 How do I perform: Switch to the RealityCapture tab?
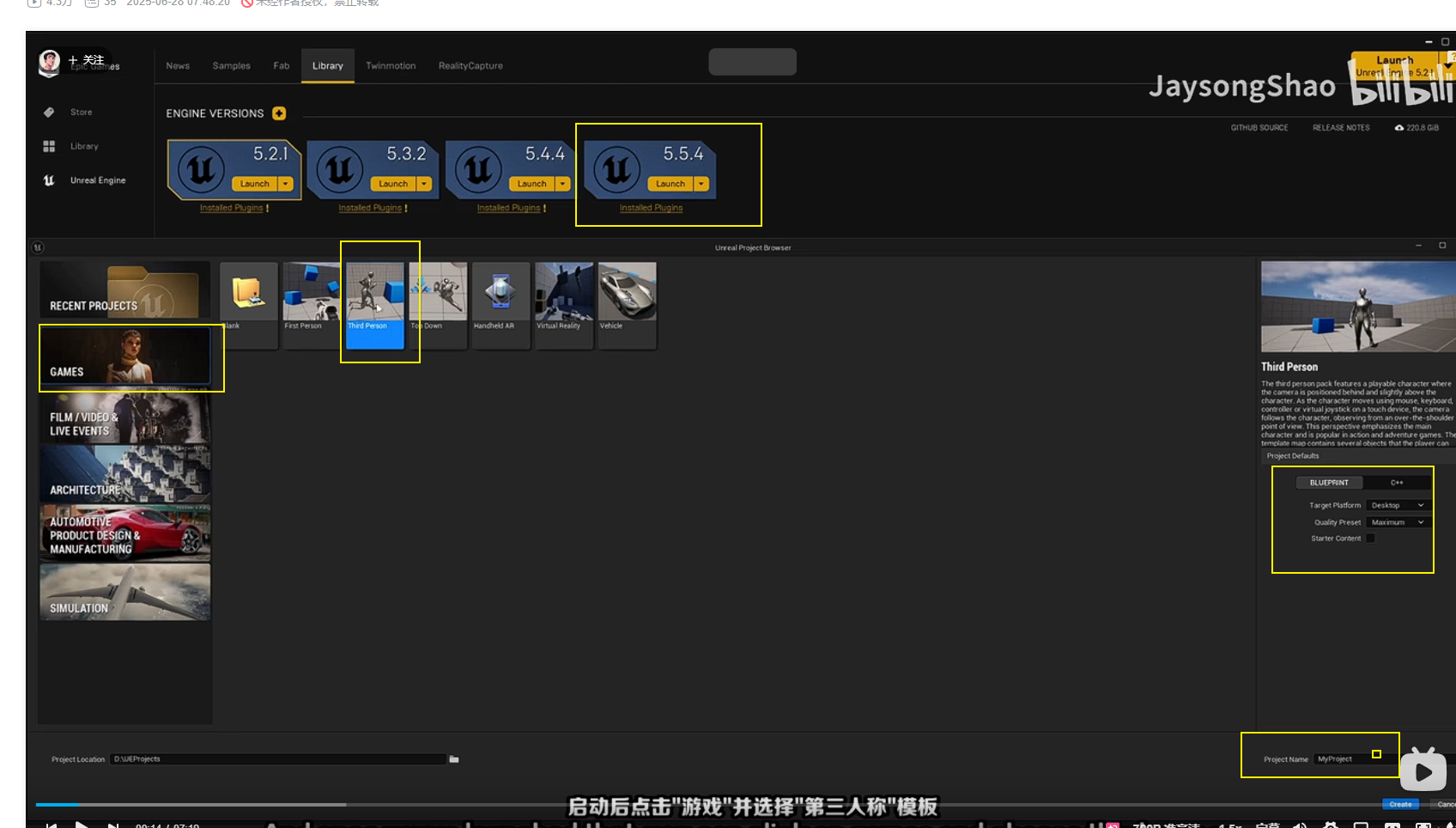click(x=470, y=66)
